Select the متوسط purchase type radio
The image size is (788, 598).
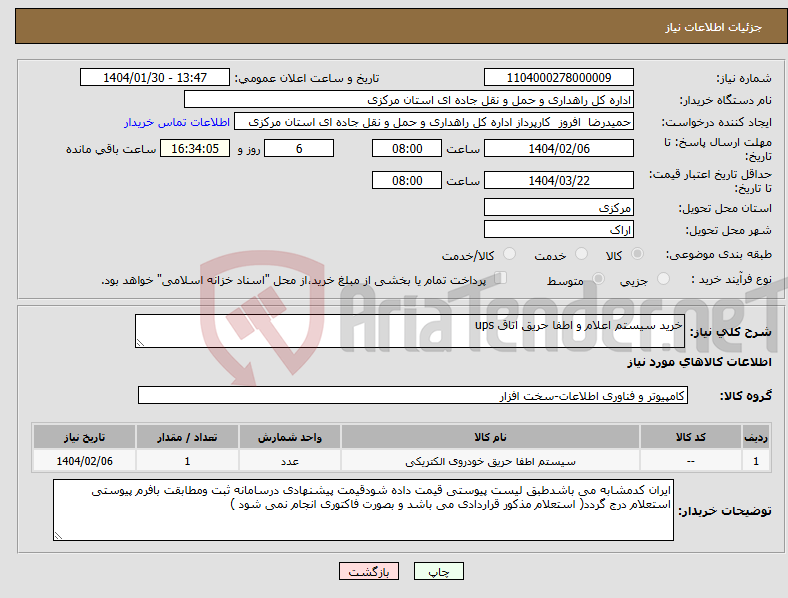click(598, 278)
